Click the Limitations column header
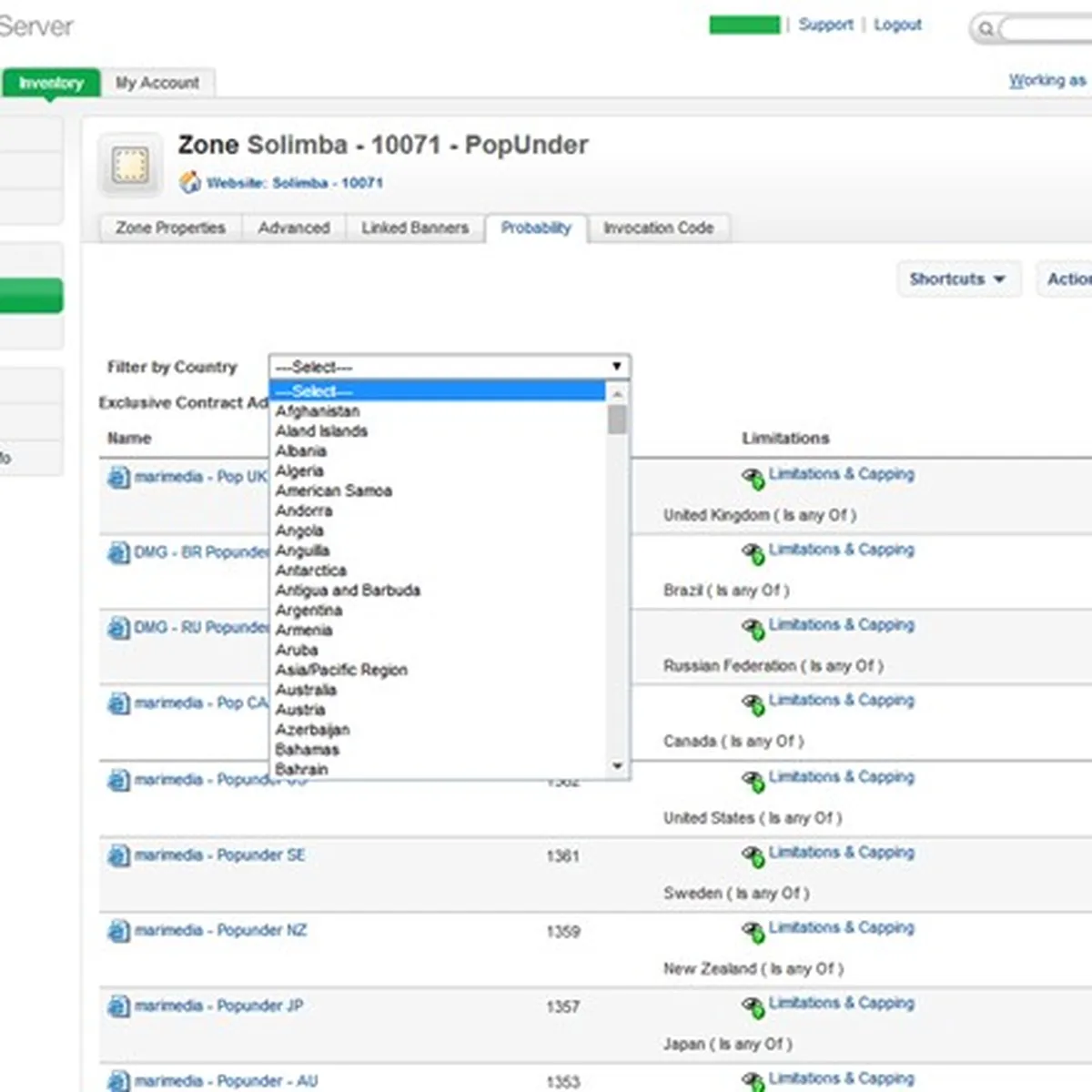This screenshot has height=1092, width=1092. pos(785,439)
